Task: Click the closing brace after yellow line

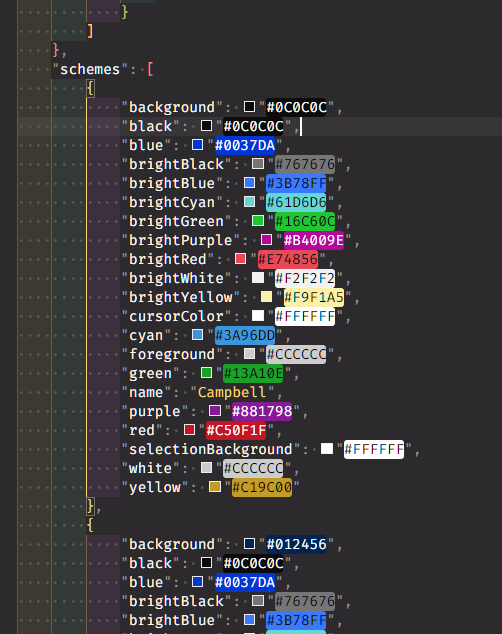Action: [x=91, y=506]
